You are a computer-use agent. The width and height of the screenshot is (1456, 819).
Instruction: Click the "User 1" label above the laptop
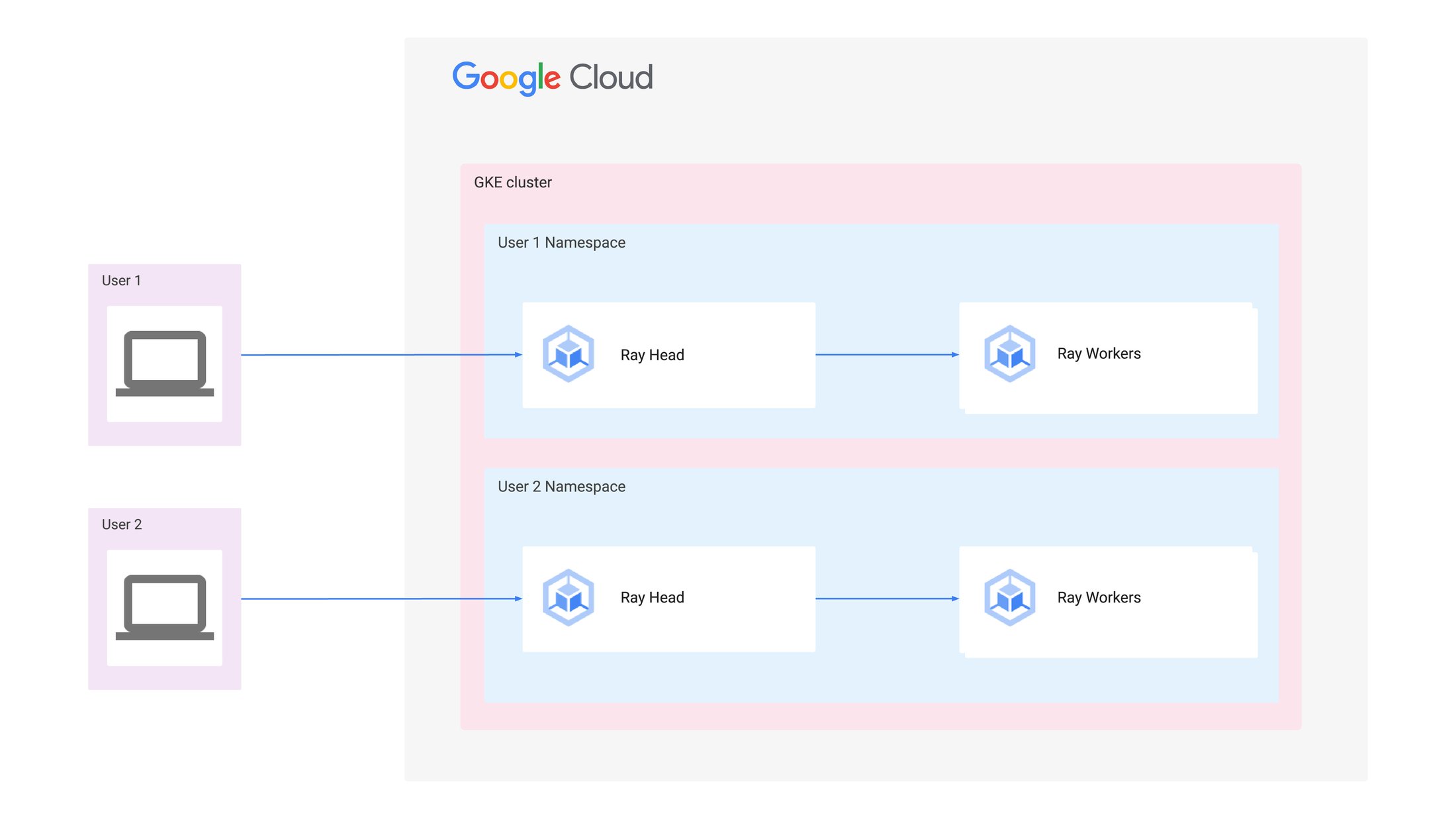121,280
